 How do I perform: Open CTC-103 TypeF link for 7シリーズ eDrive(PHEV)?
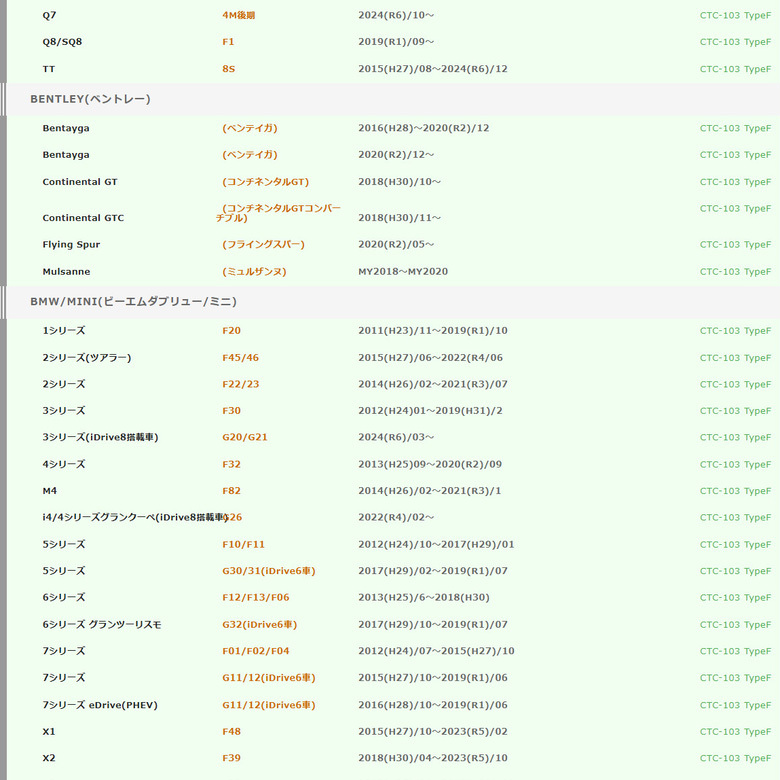coord(735,705)
